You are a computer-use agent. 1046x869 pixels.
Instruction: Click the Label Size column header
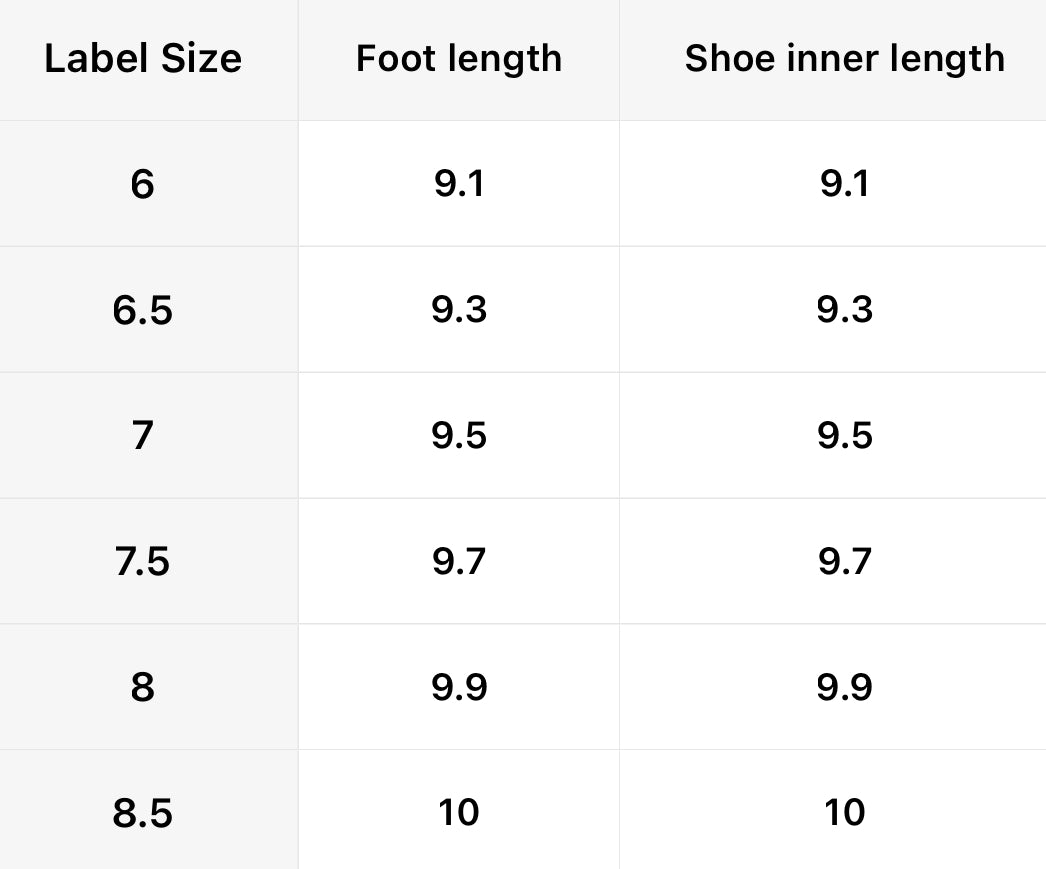[x=143, y=59]
